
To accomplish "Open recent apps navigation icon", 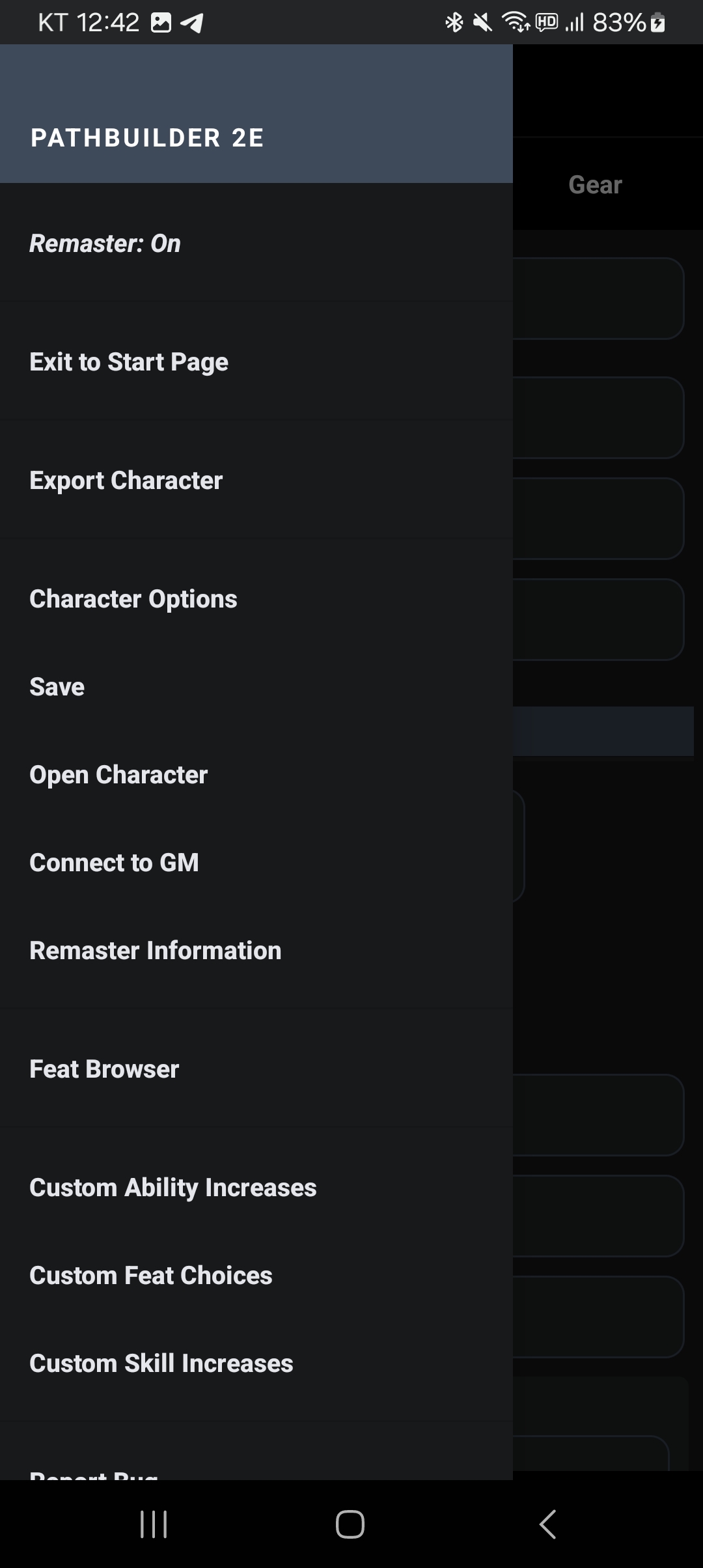I will pos(154,1524).
